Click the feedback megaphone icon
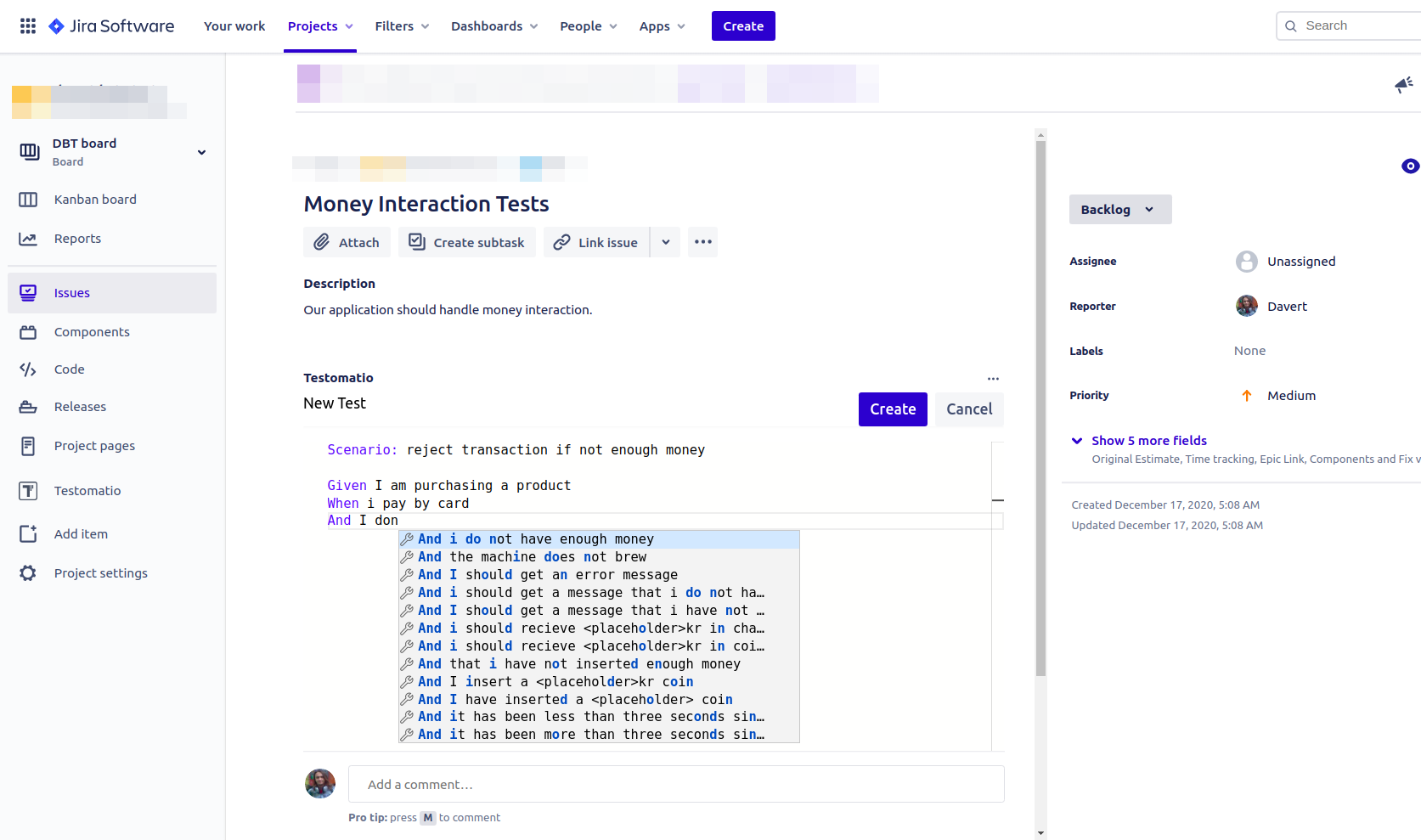This screenshot has width=1421, height=840. click(x=1404, y=84)
